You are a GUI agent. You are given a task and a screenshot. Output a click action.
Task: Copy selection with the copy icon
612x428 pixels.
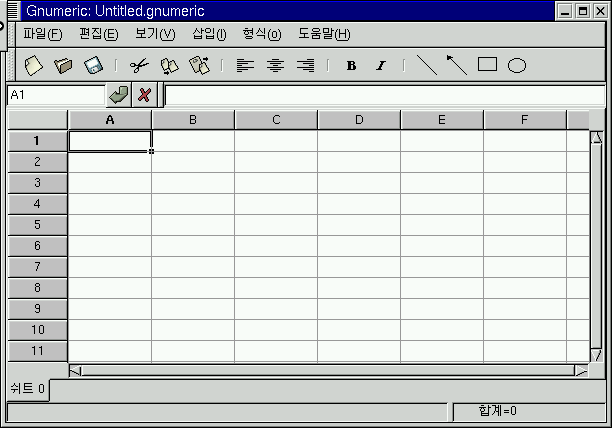tap(169, 66)
